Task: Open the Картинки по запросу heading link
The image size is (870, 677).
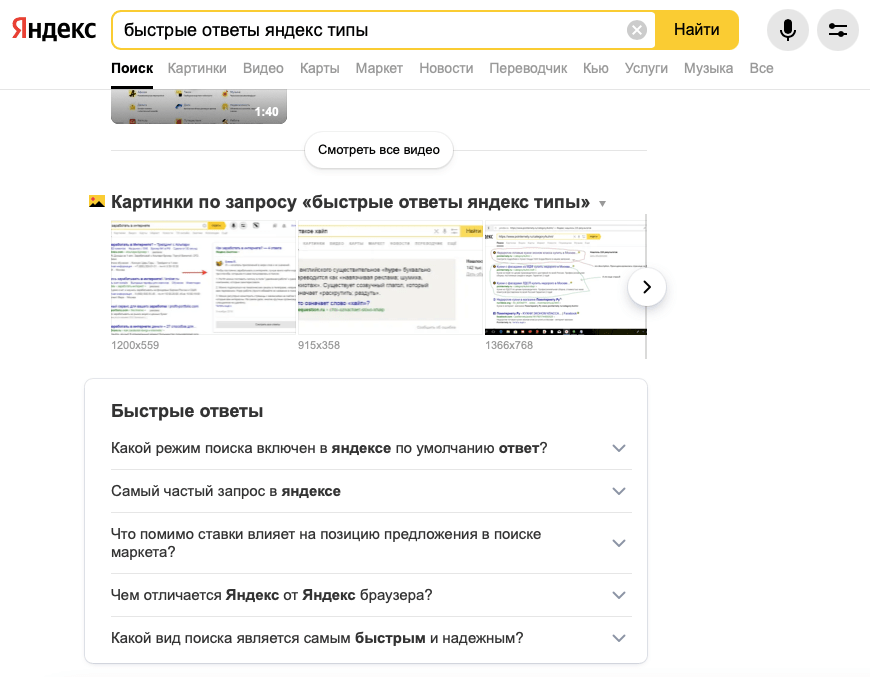Action: (x=350, y=202)
